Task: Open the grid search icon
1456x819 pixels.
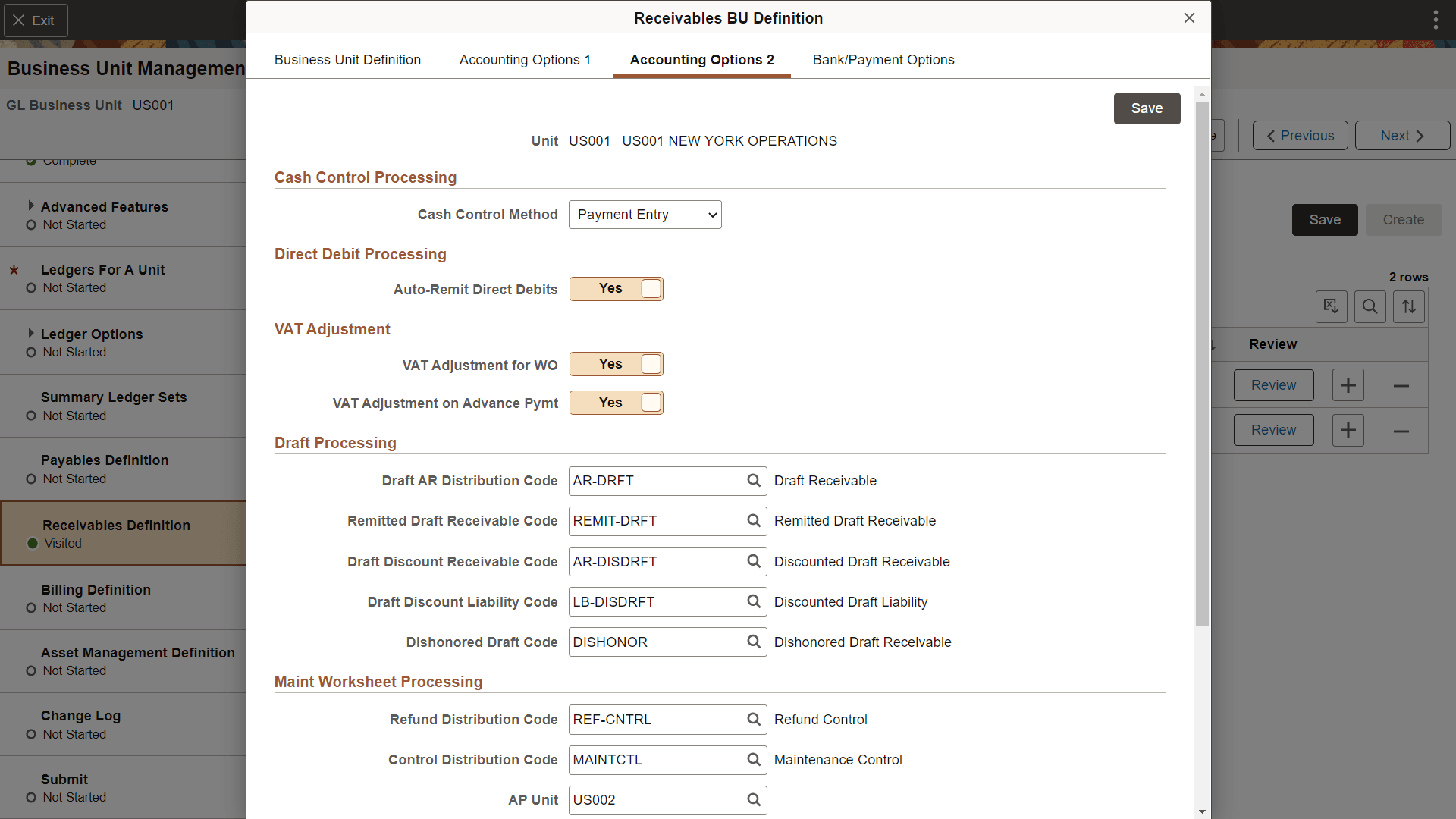Action: pos(1370,306)
